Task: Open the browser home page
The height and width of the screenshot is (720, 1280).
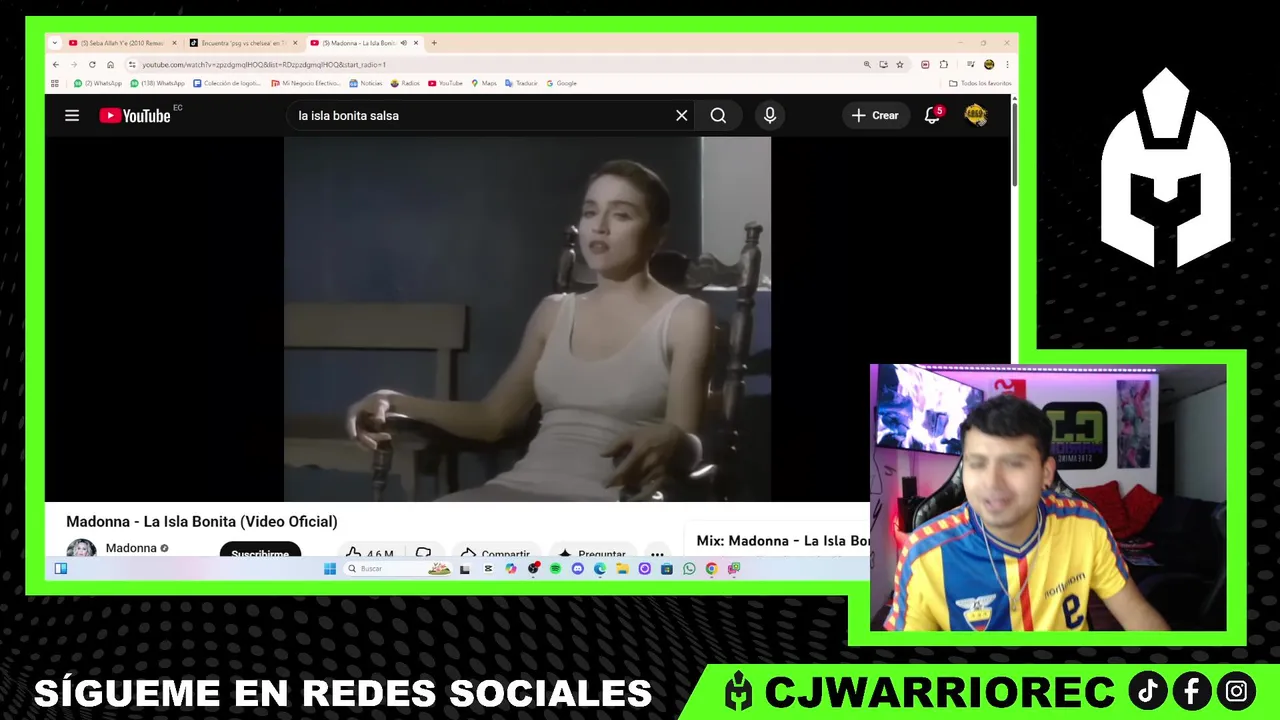Action: pos(110,64)
